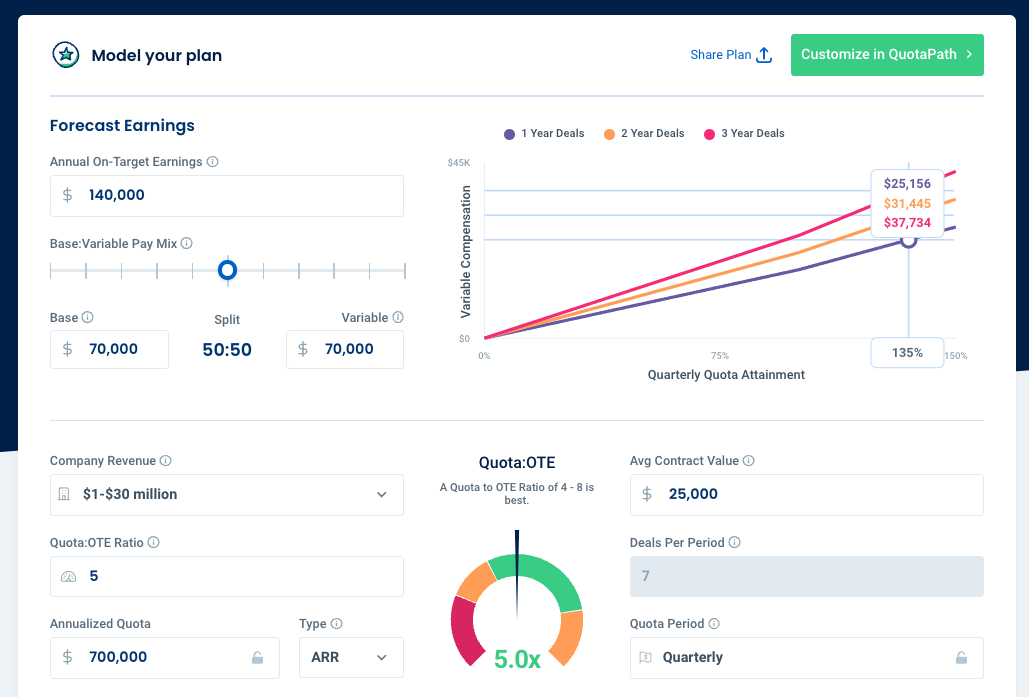
Task: Toggle the Annualized Quota lock icon
Action: (257, 658)
